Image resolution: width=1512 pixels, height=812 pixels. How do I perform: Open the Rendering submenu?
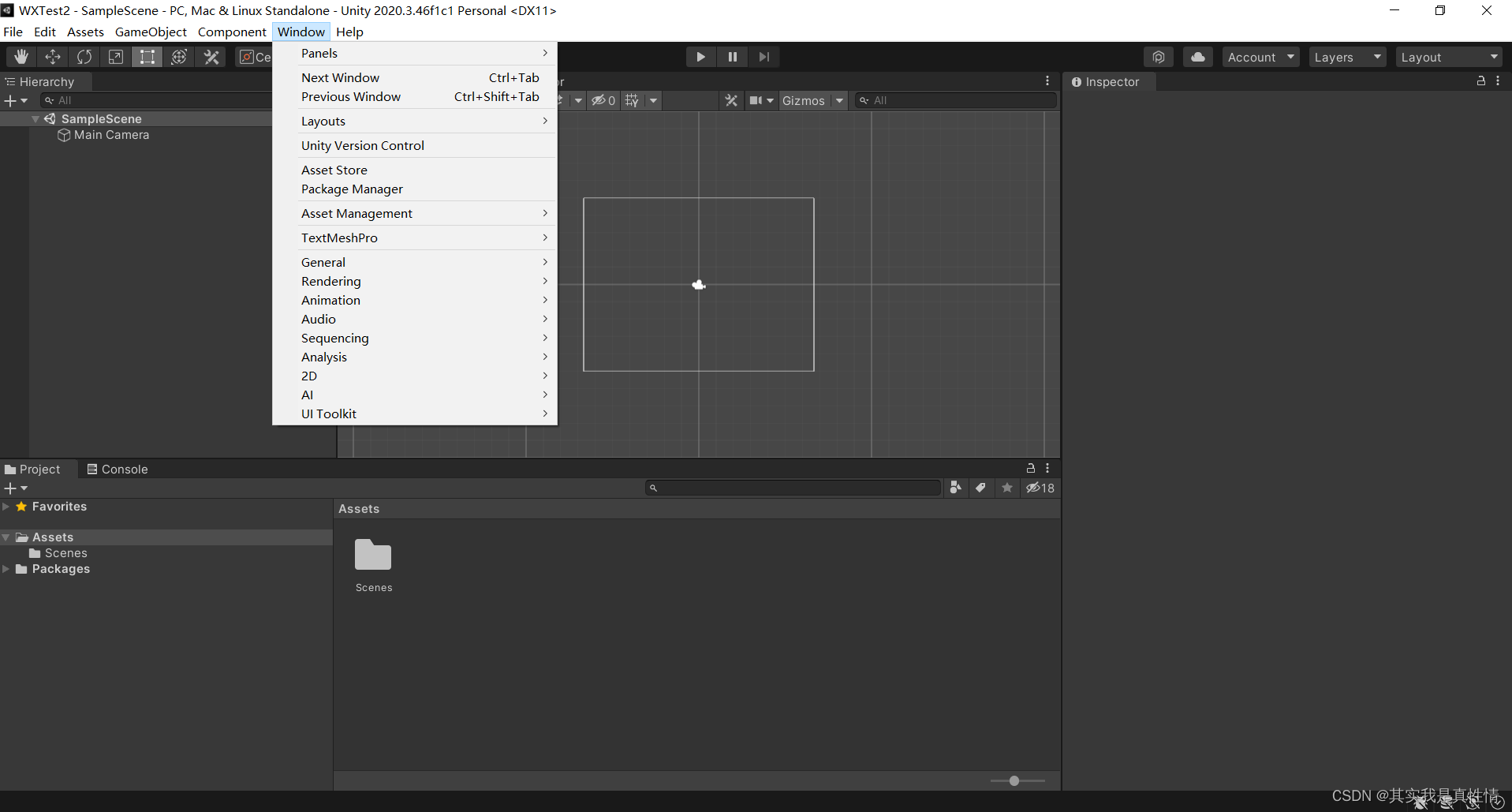point(415,282)
